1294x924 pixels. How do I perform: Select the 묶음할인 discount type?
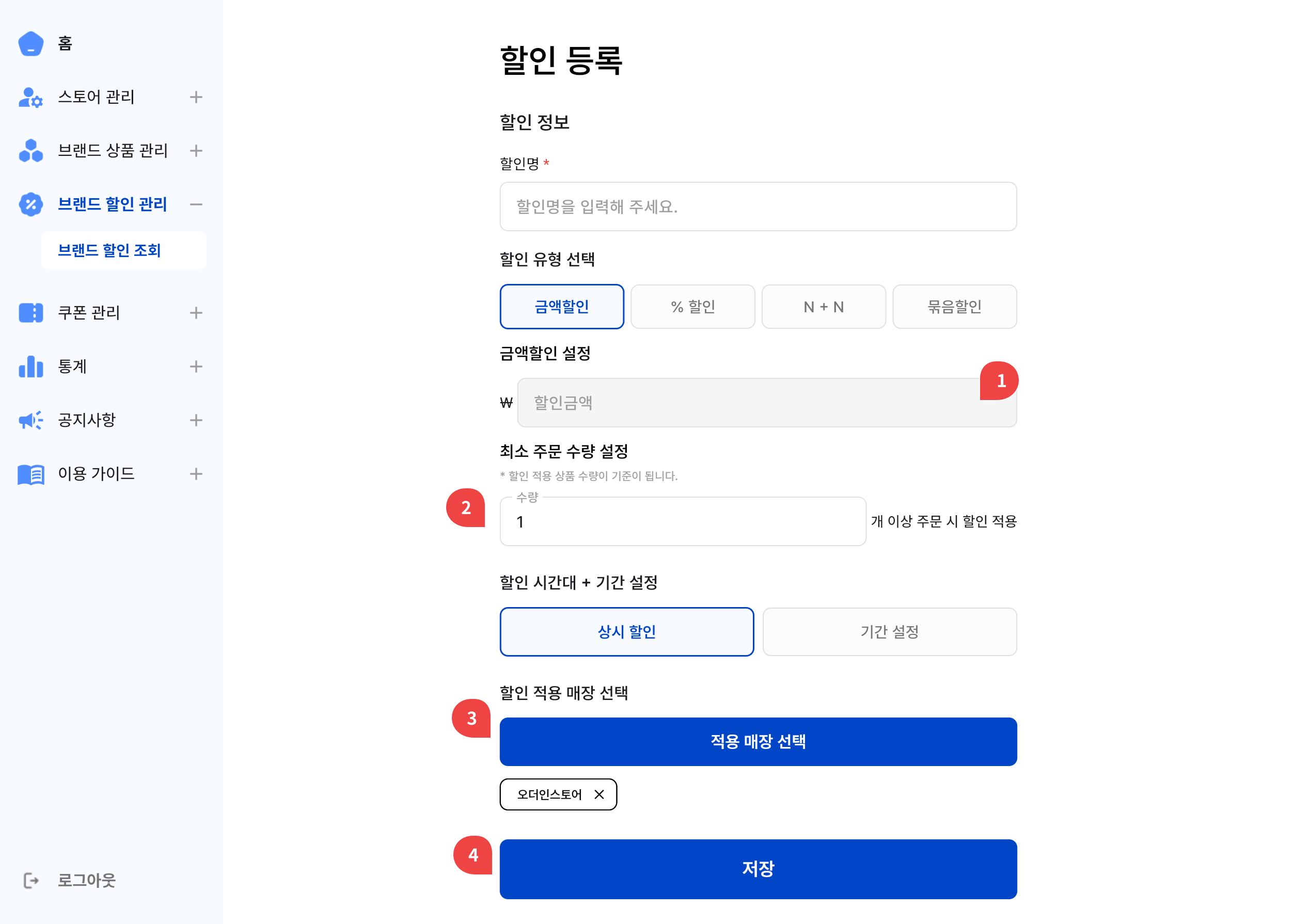[954, 307]
